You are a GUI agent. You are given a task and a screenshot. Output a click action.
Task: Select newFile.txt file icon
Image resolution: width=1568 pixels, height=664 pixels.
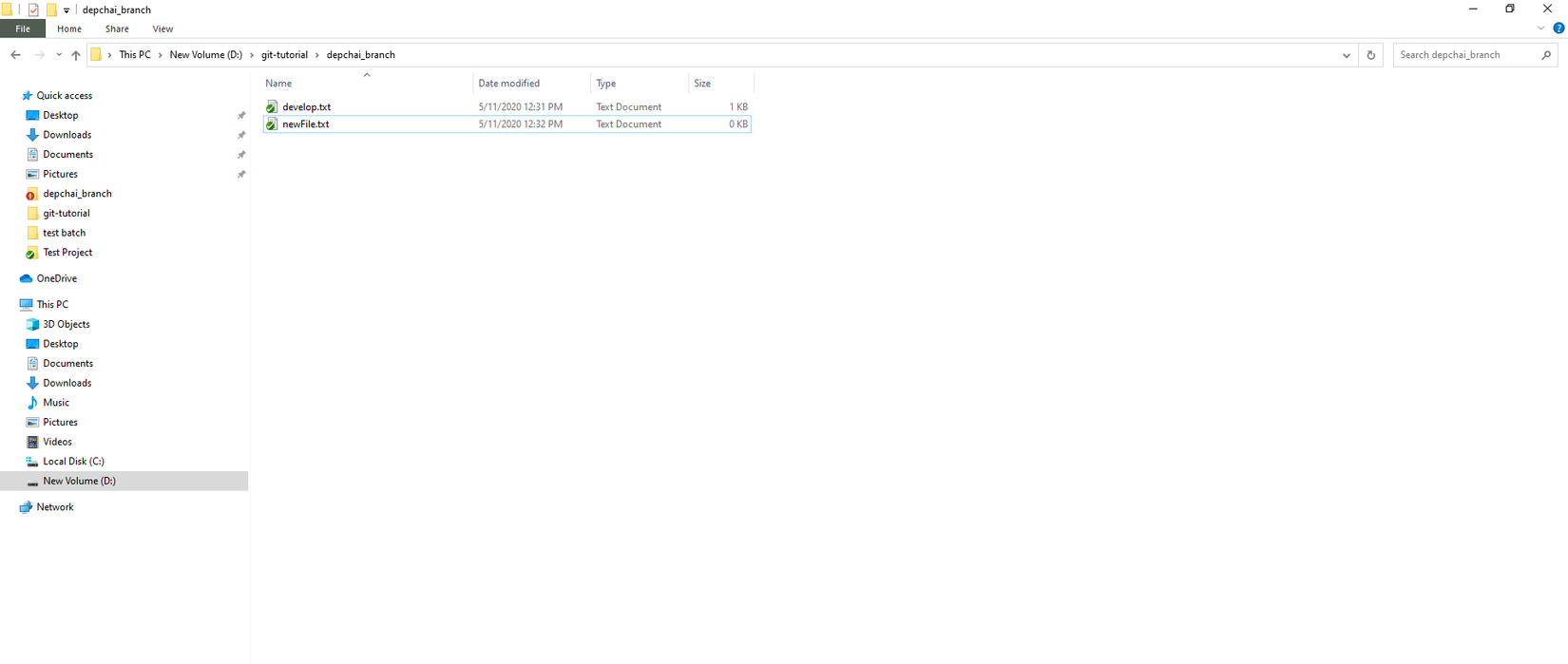pos(272,124)
